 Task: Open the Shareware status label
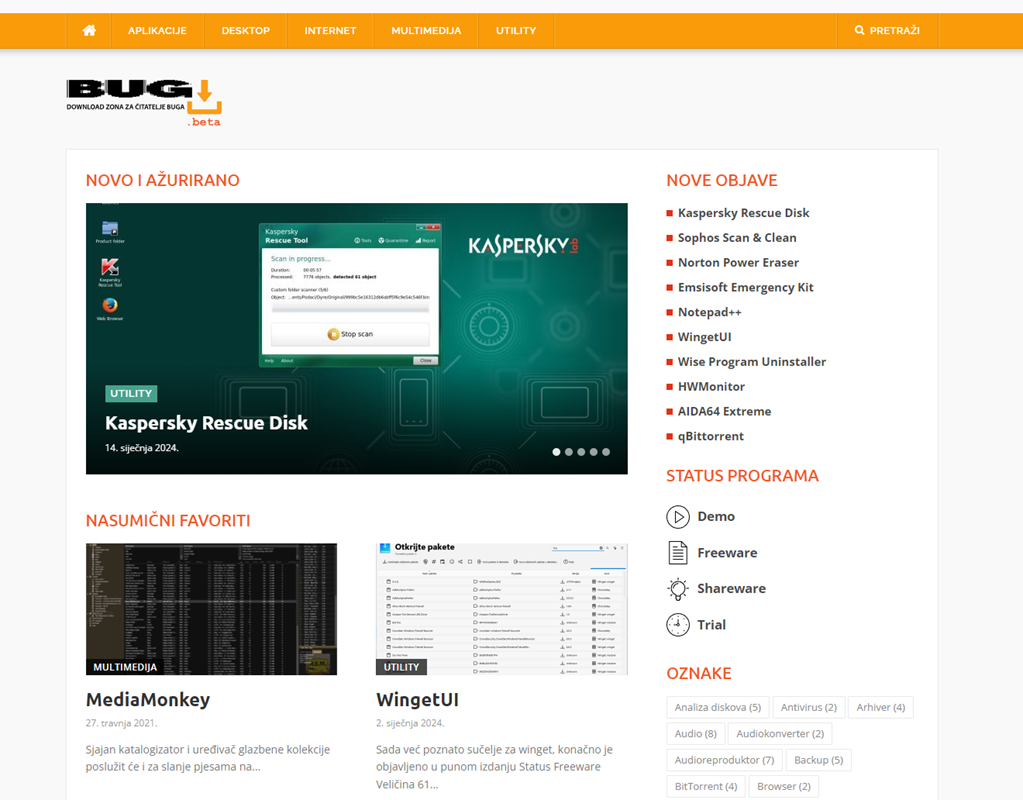point(731,588)
